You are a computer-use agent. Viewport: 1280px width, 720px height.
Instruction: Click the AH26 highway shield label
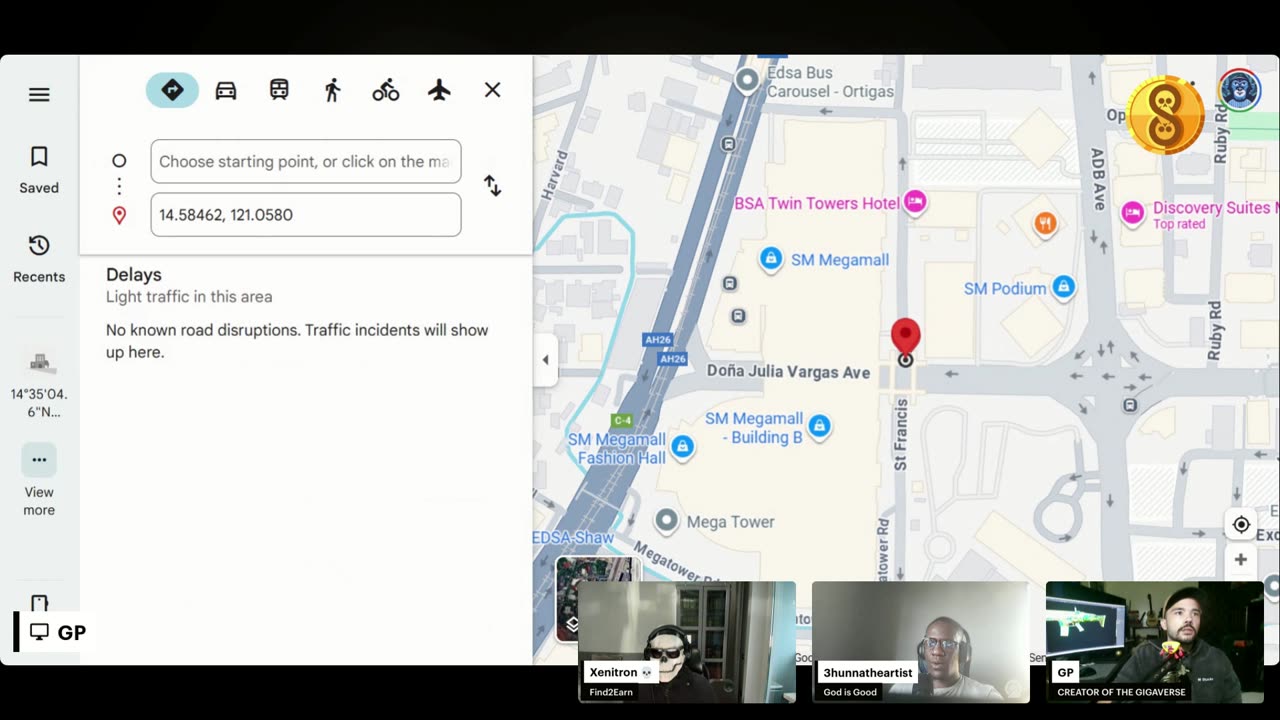[x=658, y=340]
